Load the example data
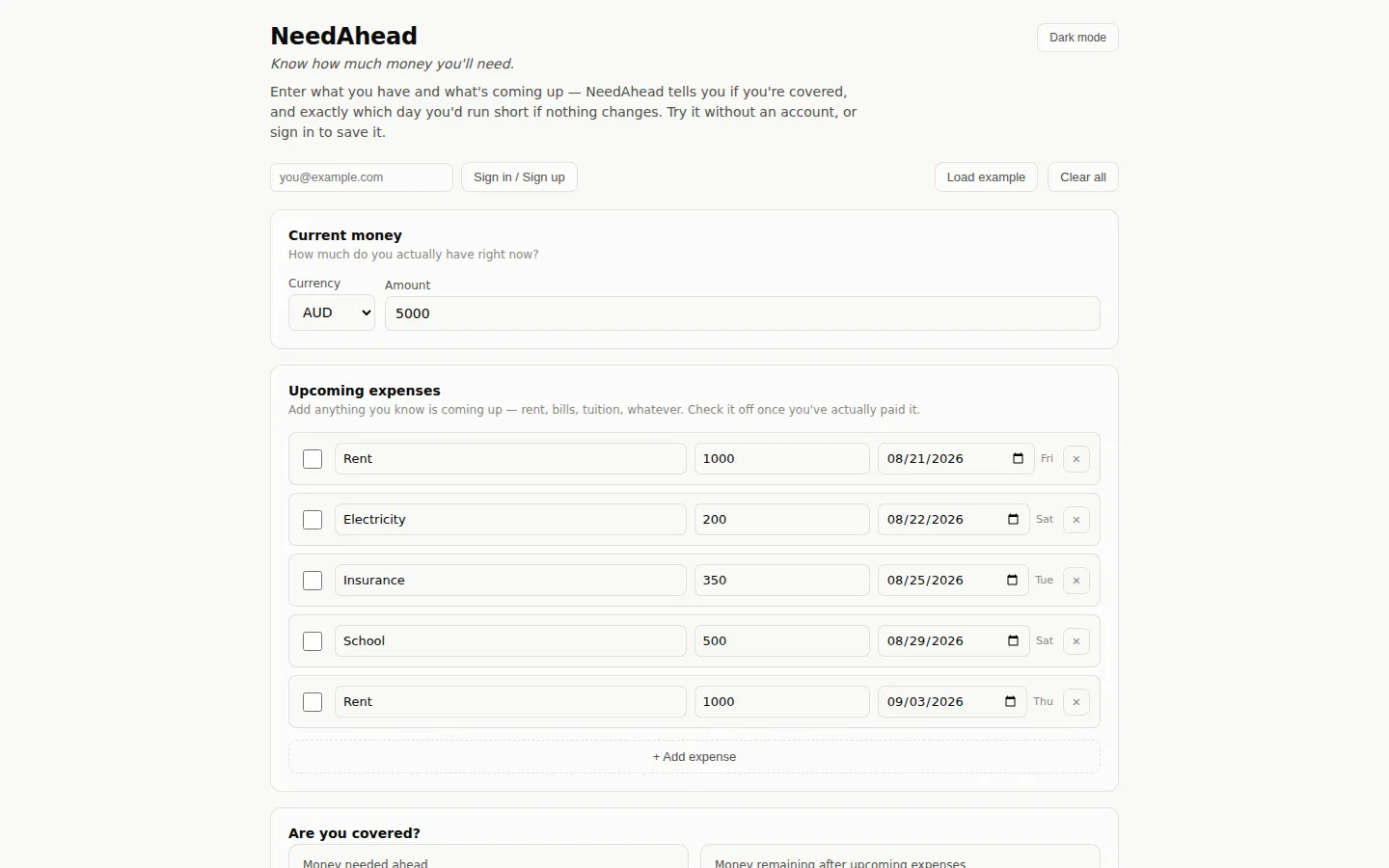 [986, 177]
